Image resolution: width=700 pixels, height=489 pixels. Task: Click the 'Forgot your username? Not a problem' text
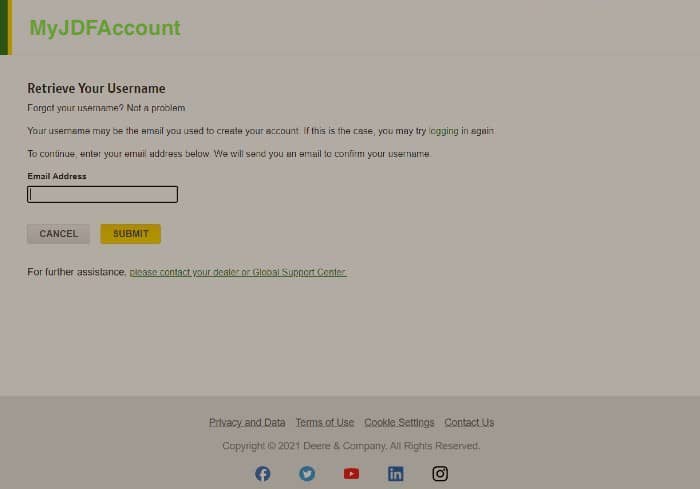click(106, 108)
